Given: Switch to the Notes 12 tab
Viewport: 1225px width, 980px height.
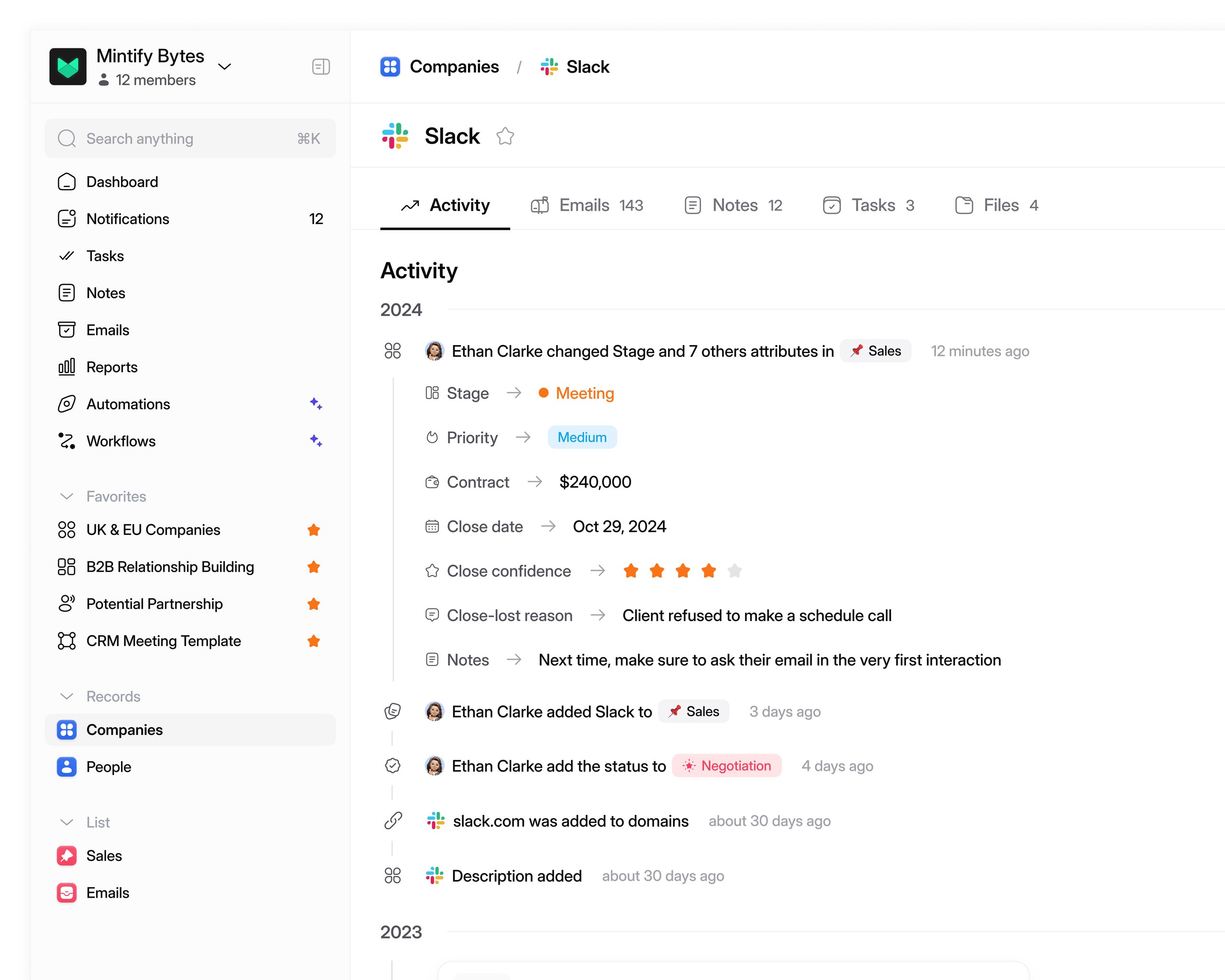Looking at the screenshot, I should (x=733, y=205).
